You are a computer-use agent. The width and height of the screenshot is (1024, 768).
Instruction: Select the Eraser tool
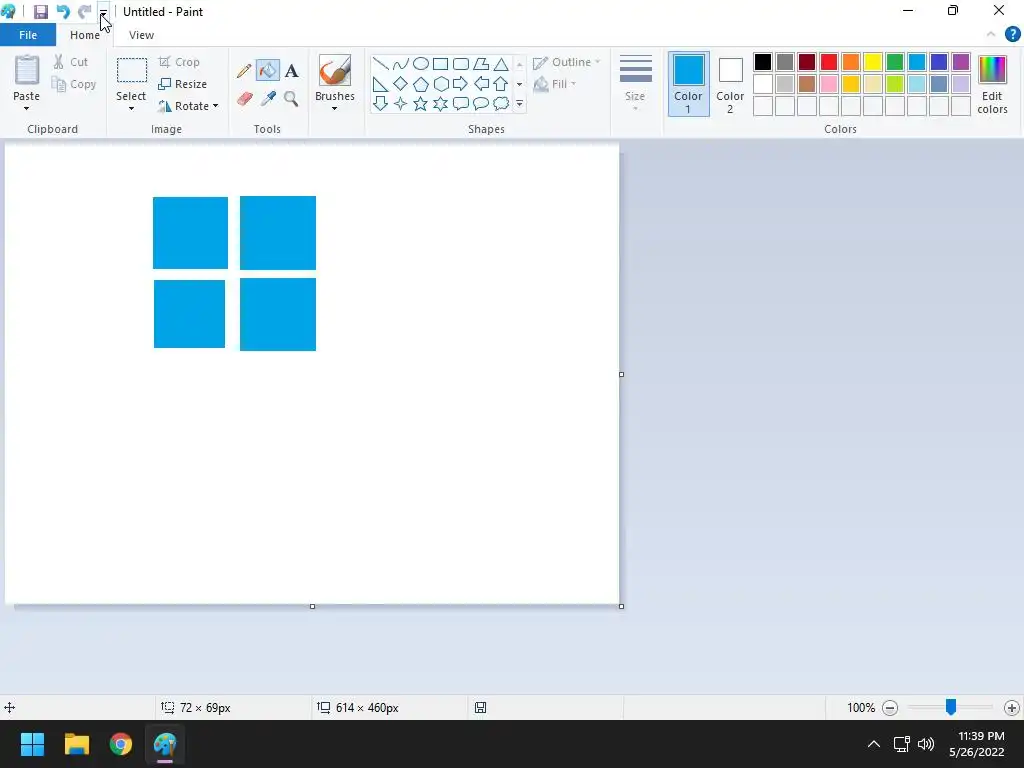(244, 99)
